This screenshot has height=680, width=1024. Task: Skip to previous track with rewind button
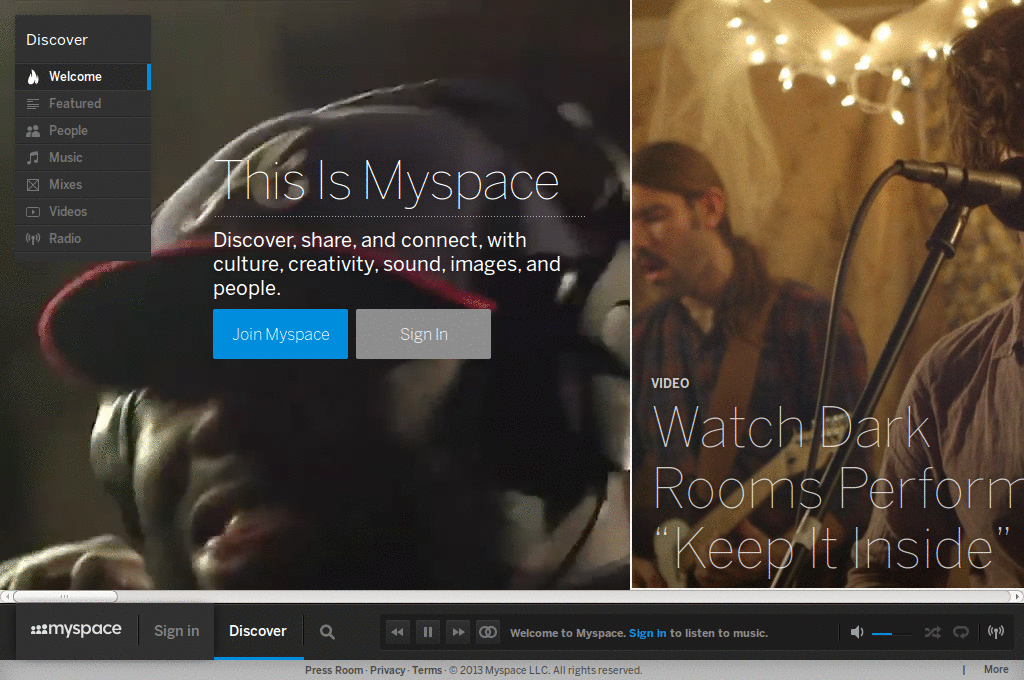397,632
